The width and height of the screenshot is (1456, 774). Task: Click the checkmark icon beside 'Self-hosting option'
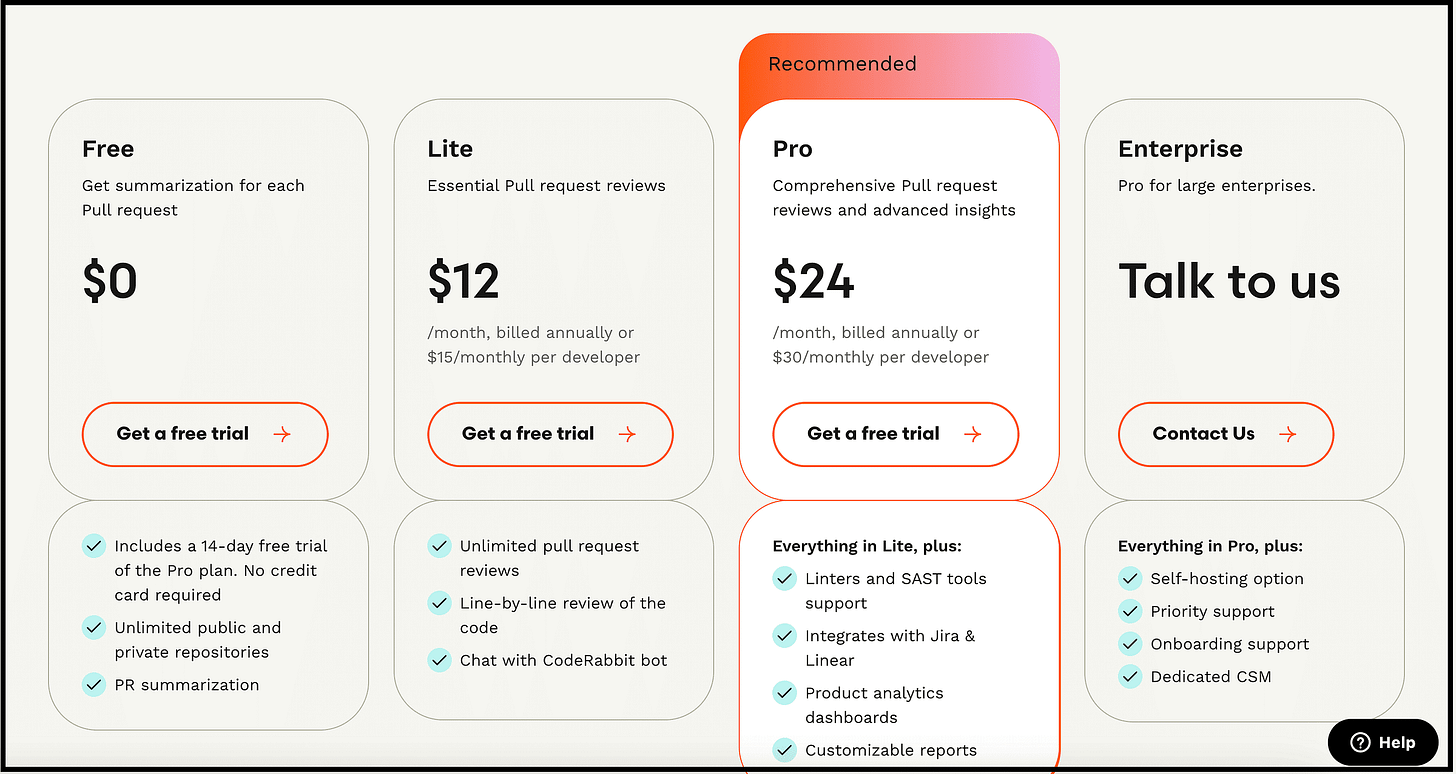tap(1130, 578)
